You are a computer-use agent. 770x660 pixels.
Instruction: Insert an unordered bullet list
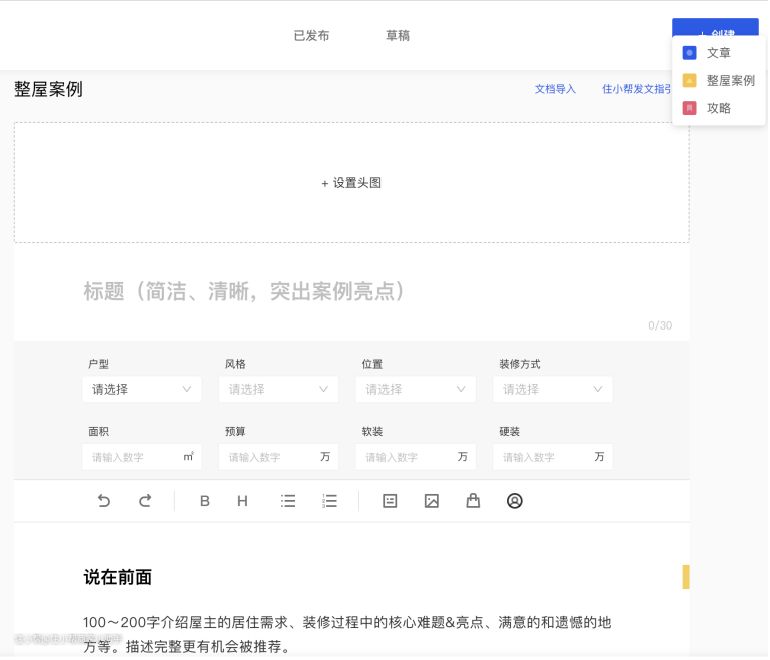(288, 502)
